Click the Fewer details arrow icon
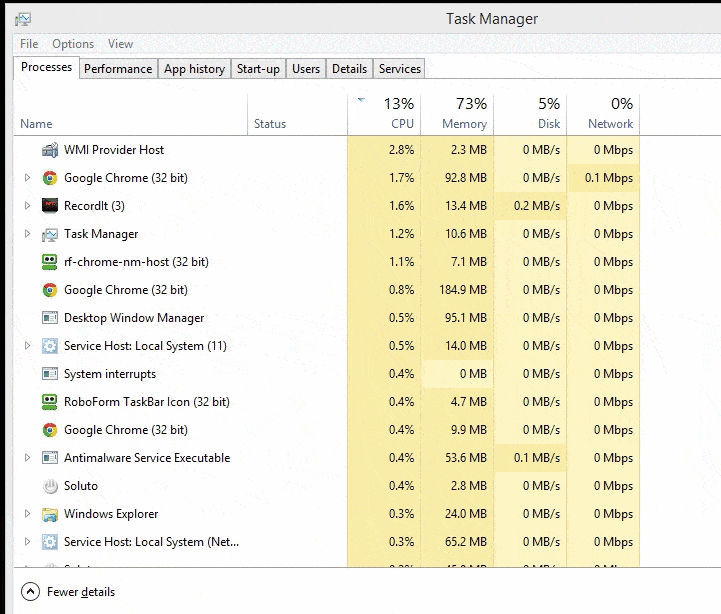Image resolution: width=721 pixels, height=614 pixels. [x=30, y=592]
